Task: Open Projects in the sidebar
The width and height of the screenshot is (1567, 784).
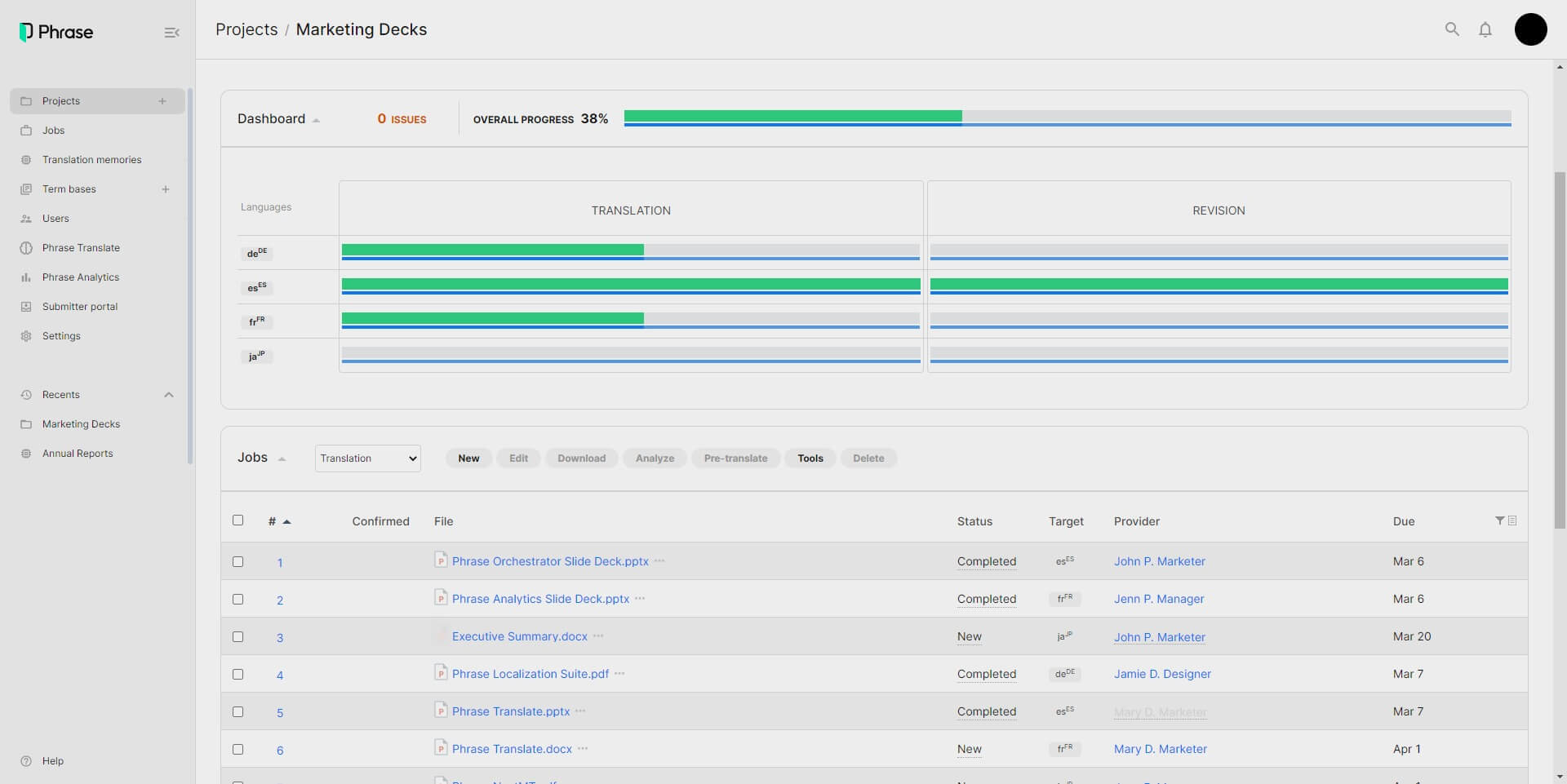Action: pyautogui.click(x=98, y=101)
